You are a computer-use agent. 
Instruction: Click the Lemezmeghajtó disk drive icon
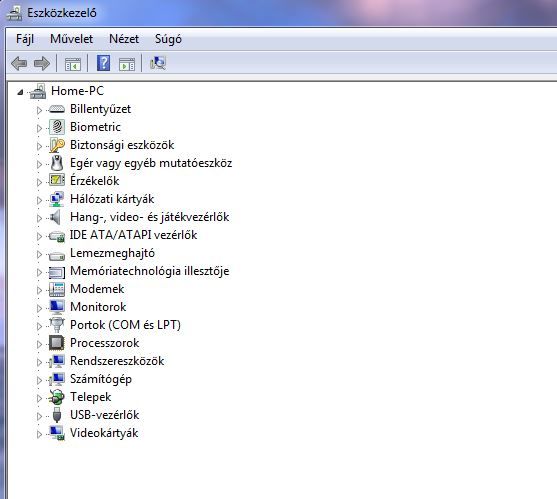pos(57,255)
